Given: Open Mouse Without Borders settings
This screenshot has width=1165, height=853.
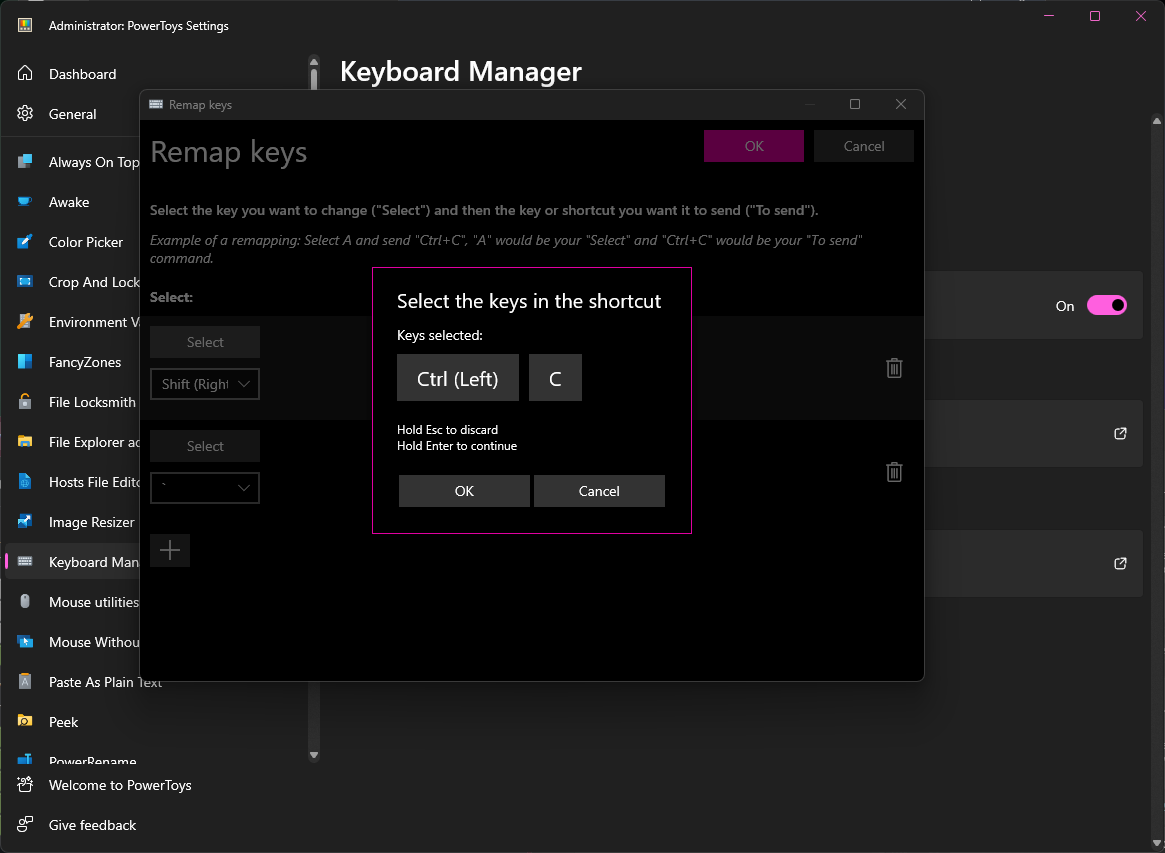Looking at the screenshot, I should [93, 642].
